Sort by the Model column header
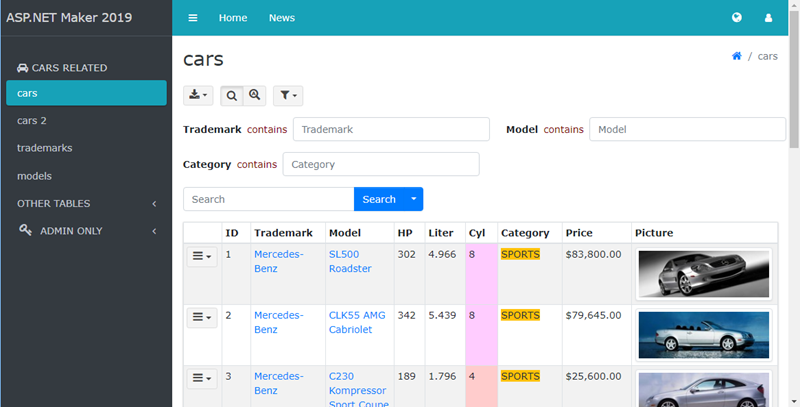The image size is (800, 407). pyautogui.click(x=345, y=233)
